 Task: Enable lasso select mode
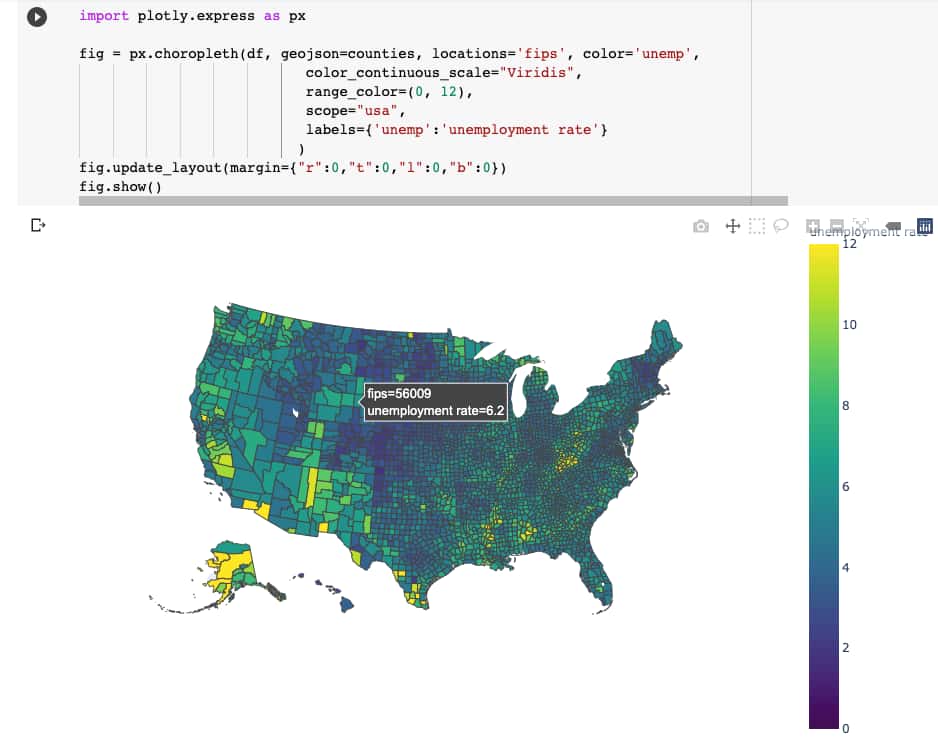click(780, 226)
